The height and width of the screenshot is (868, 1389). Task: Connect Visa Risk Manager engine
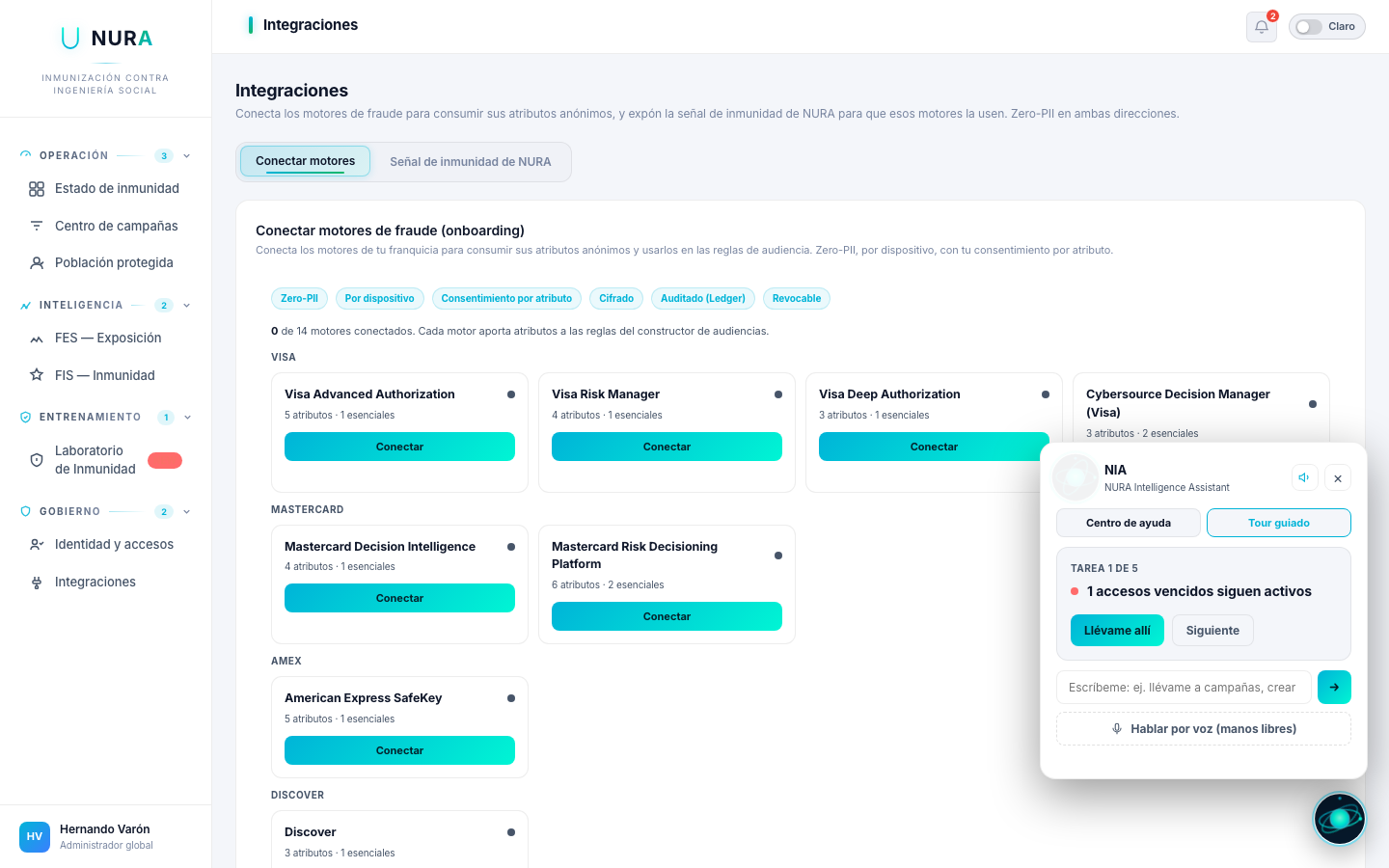pos(667,447)
